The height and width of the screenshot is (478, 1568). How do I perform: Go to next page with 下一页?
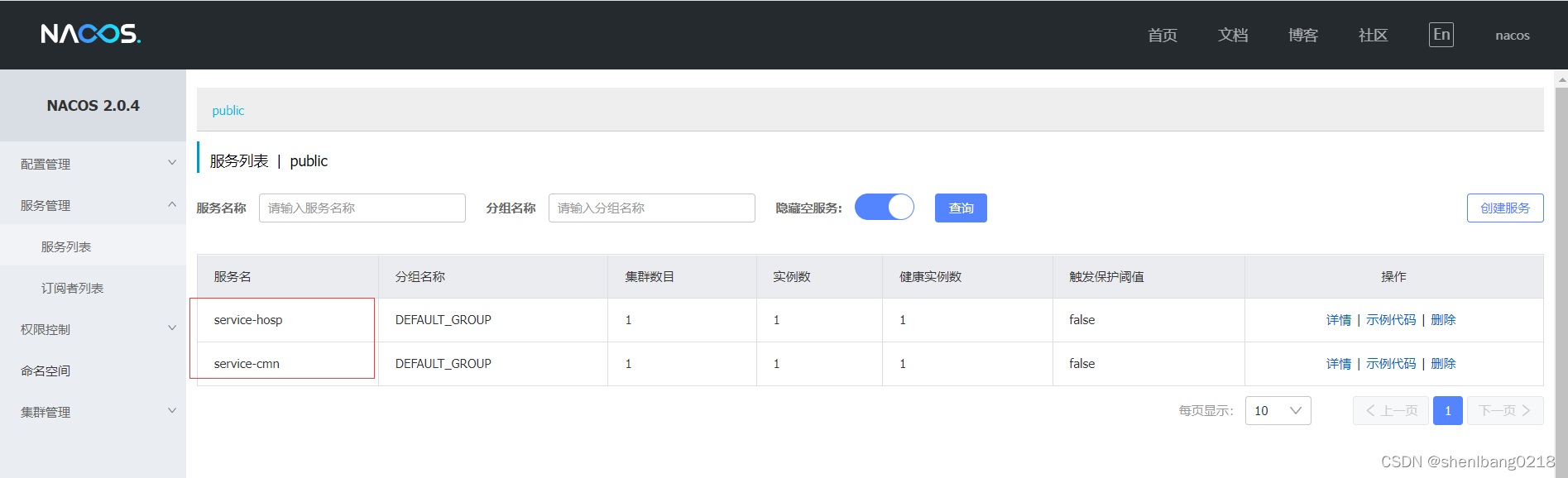1505,410
